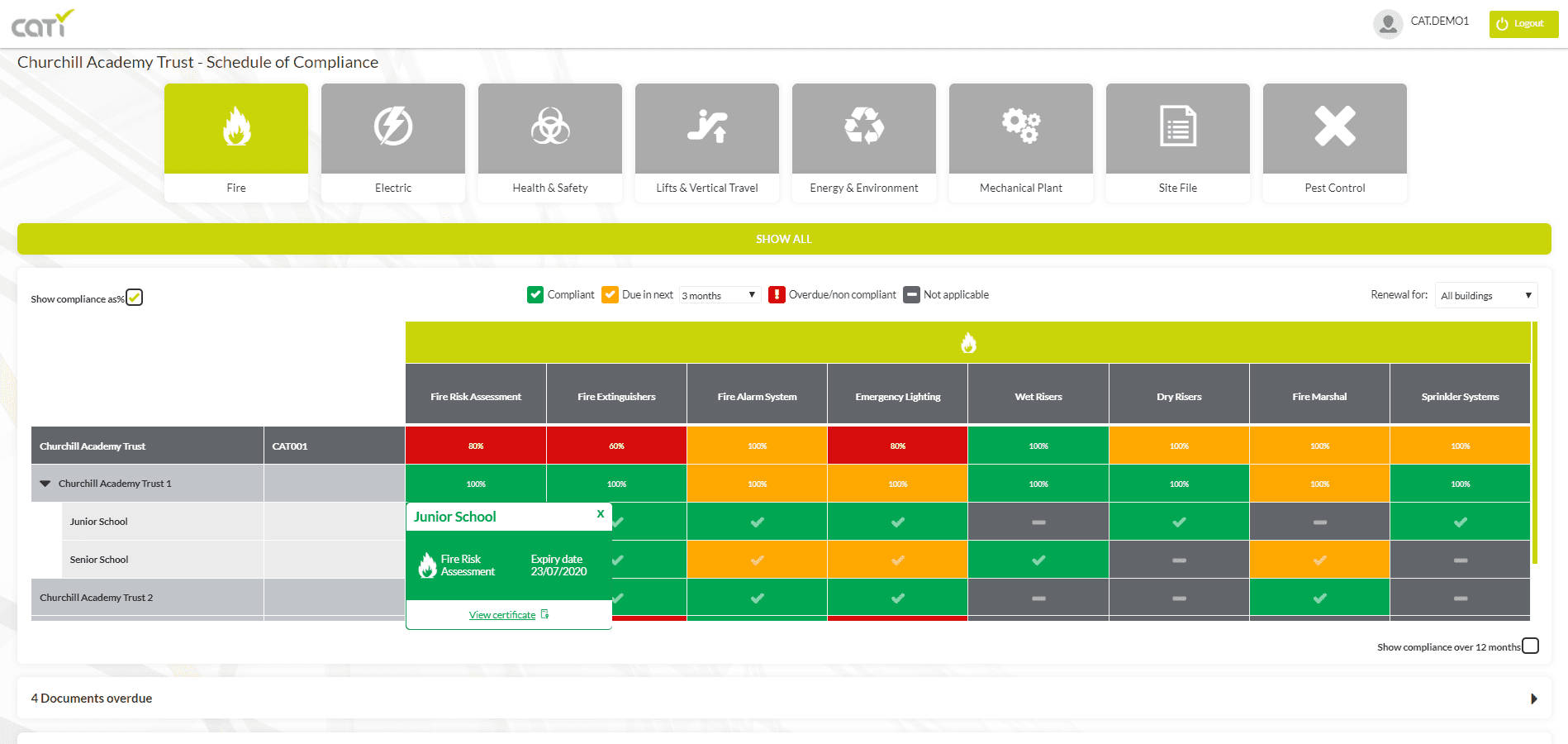Select the Junior School row
The width and height of the screenshot is (1568, 744).
pos(163,522)
